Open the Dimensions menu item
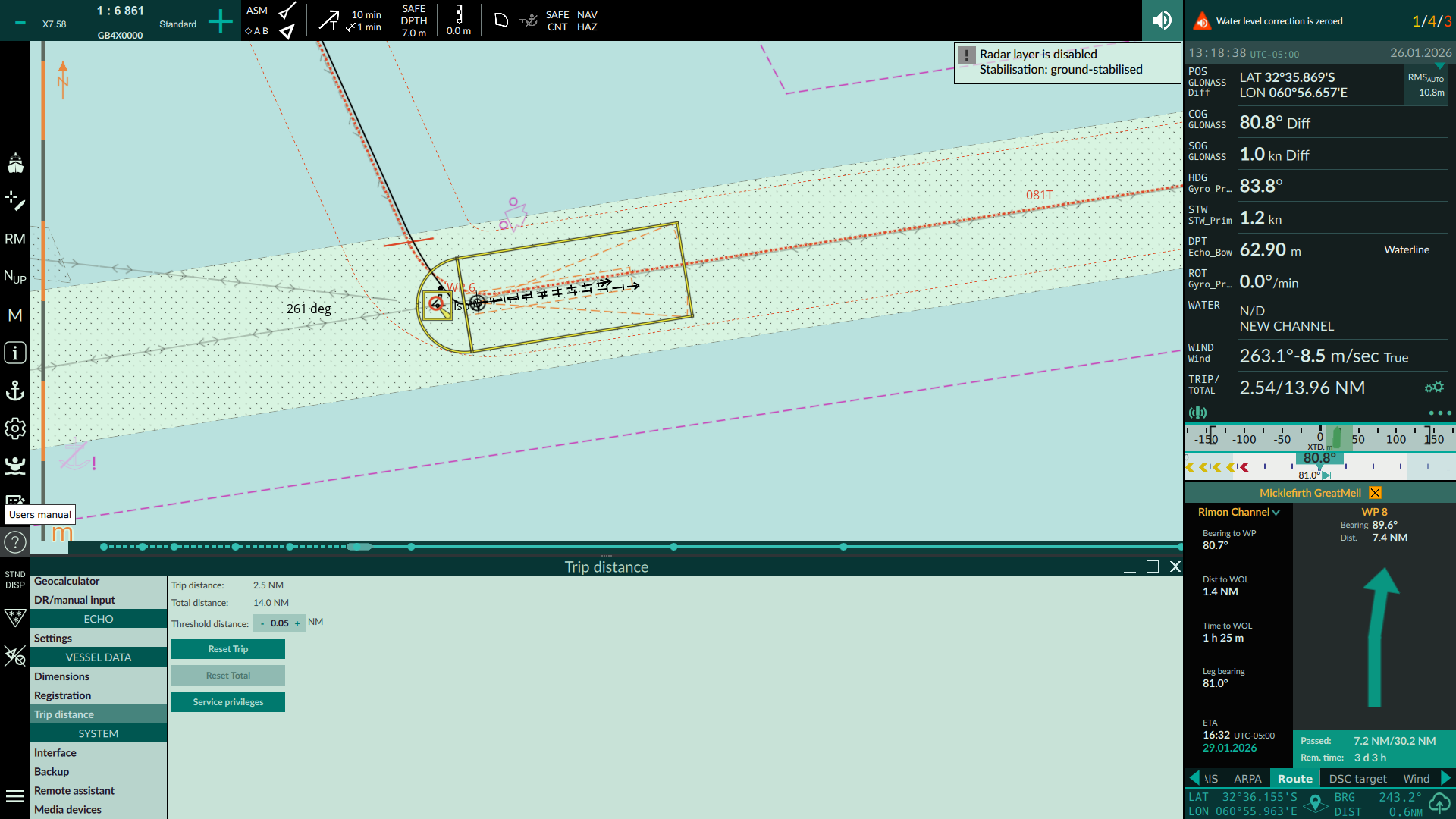This screenshot has height=819, width=1456. (61, 676)
